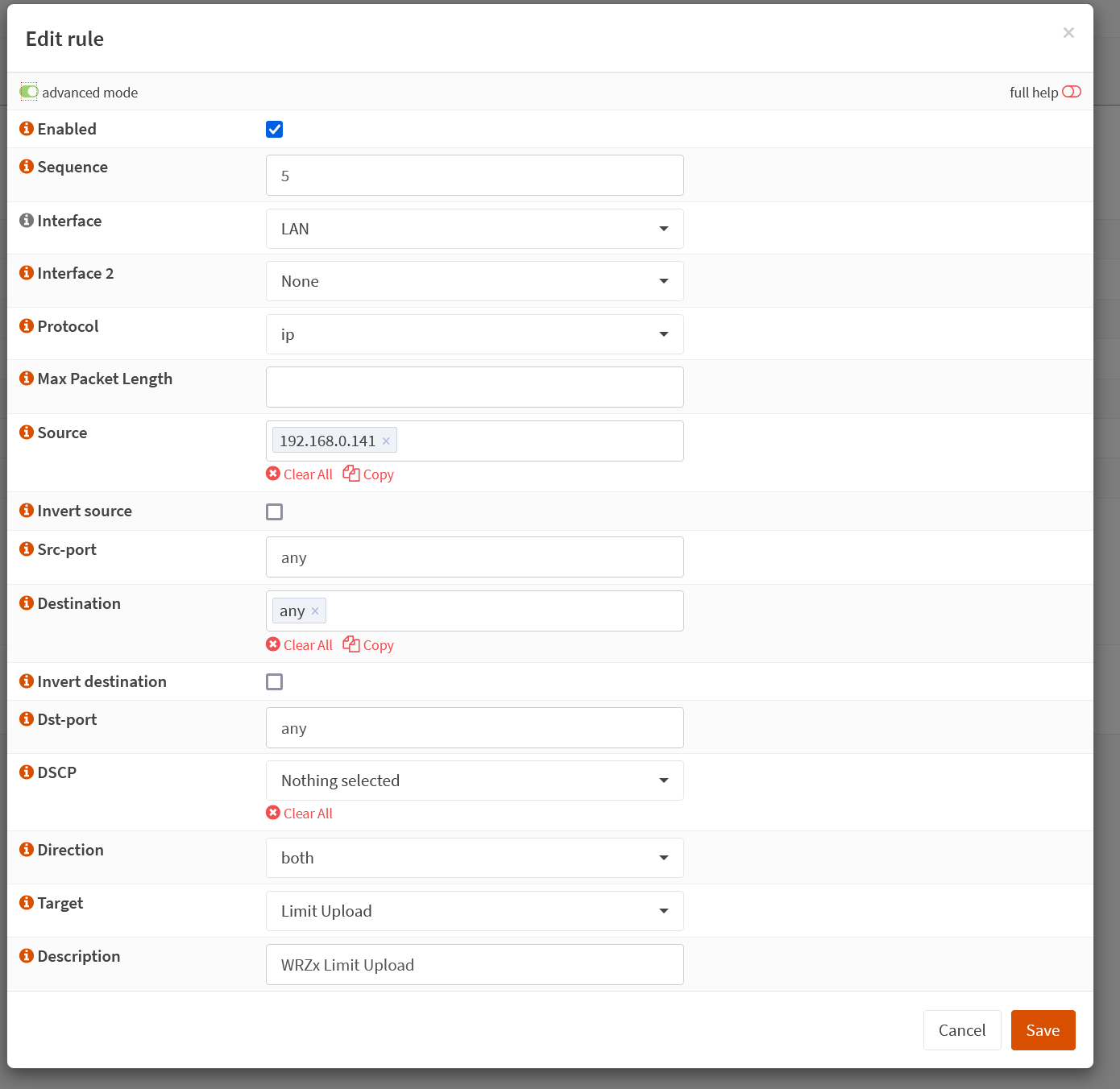Screen dimensions: 1120x1089
Task: Click the info icon beside Invert destination
Action: click(27, 681)
